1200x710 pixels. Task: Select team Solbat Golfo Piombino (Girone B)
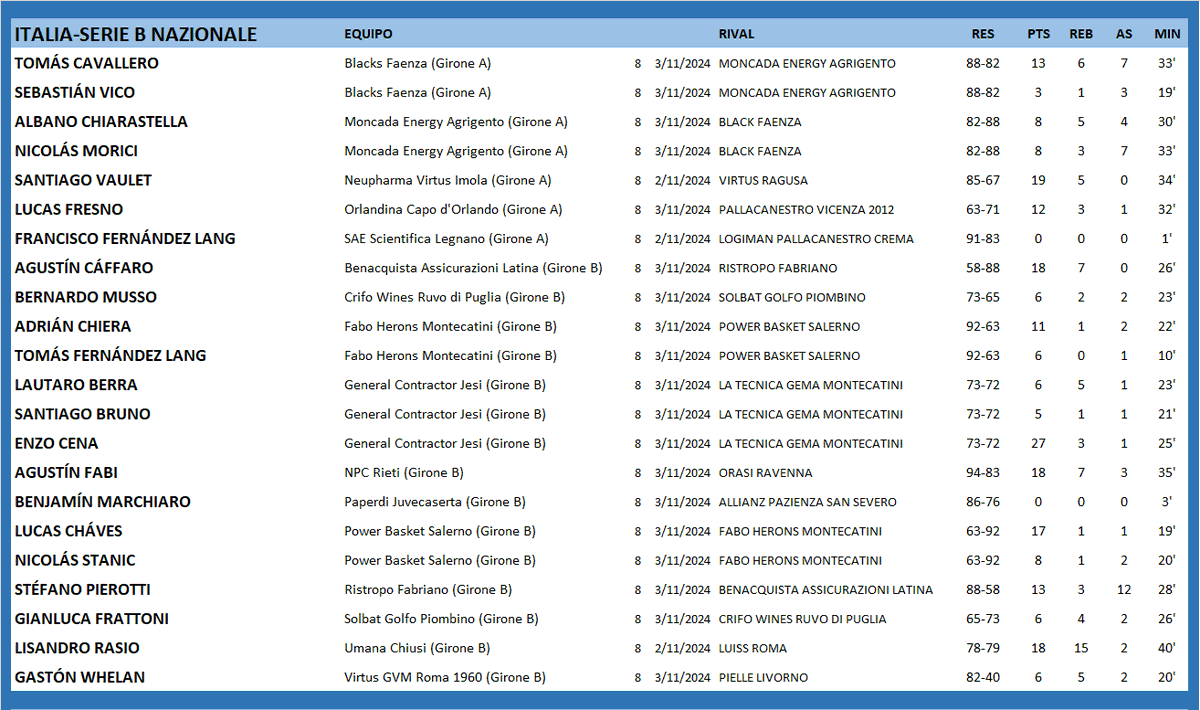tap(441, 619)
